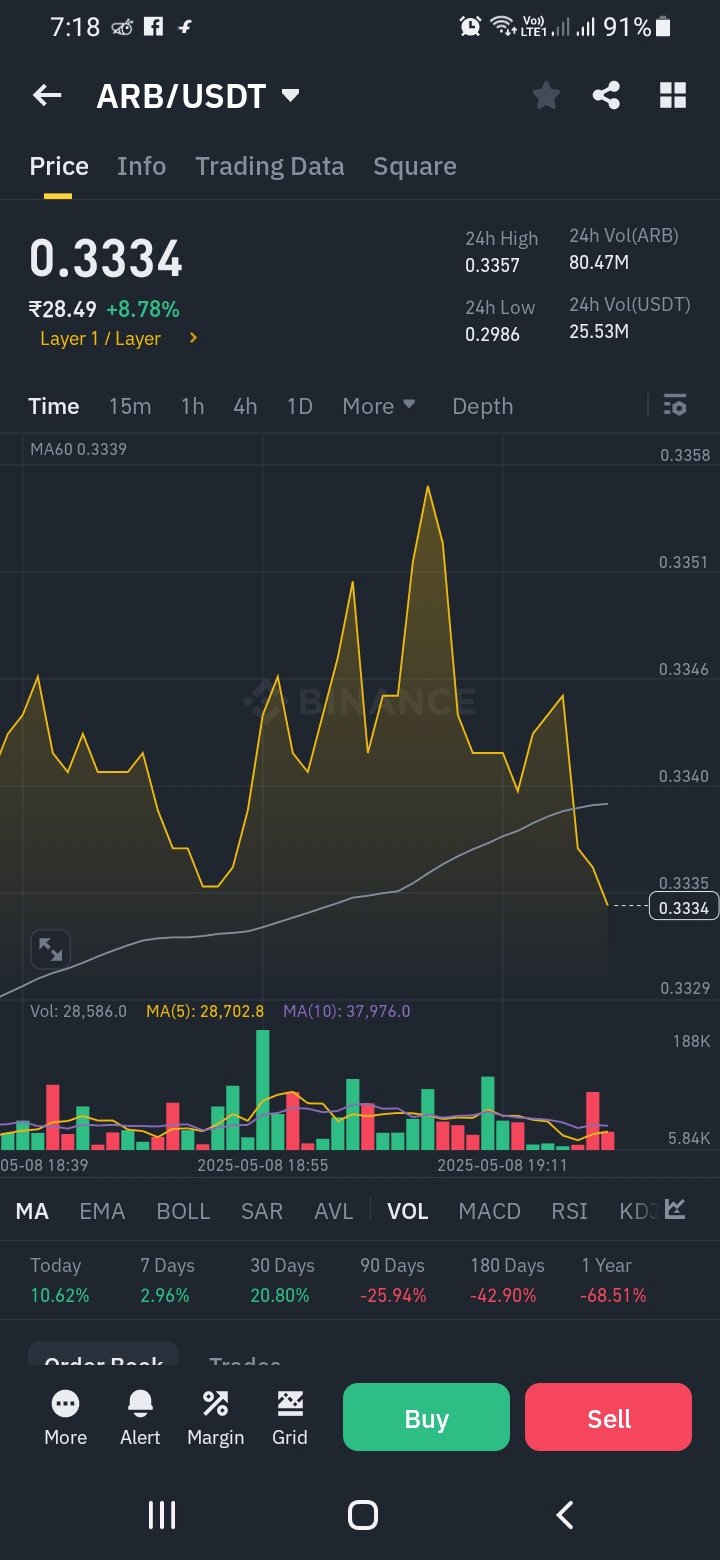This screenshot has width=720, height=1560.
Task: Tap the 180 Days -42.90% performance
Action: 507,1280
